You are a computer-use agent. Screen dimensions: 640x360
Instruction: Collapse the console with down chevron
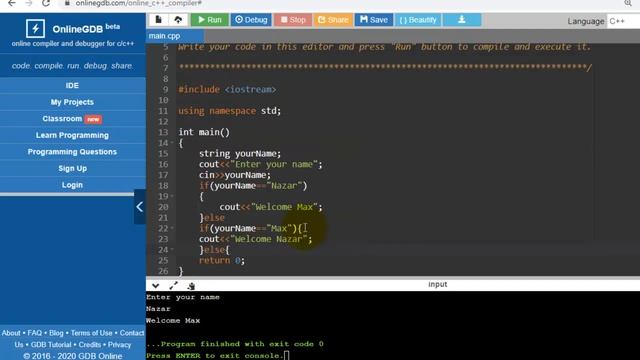156,285
